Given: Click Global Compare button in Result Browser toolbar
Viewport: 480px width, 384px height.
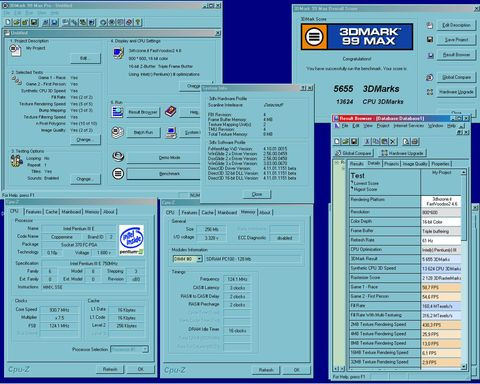Looking at the screenshot, I should click(353, 153).
